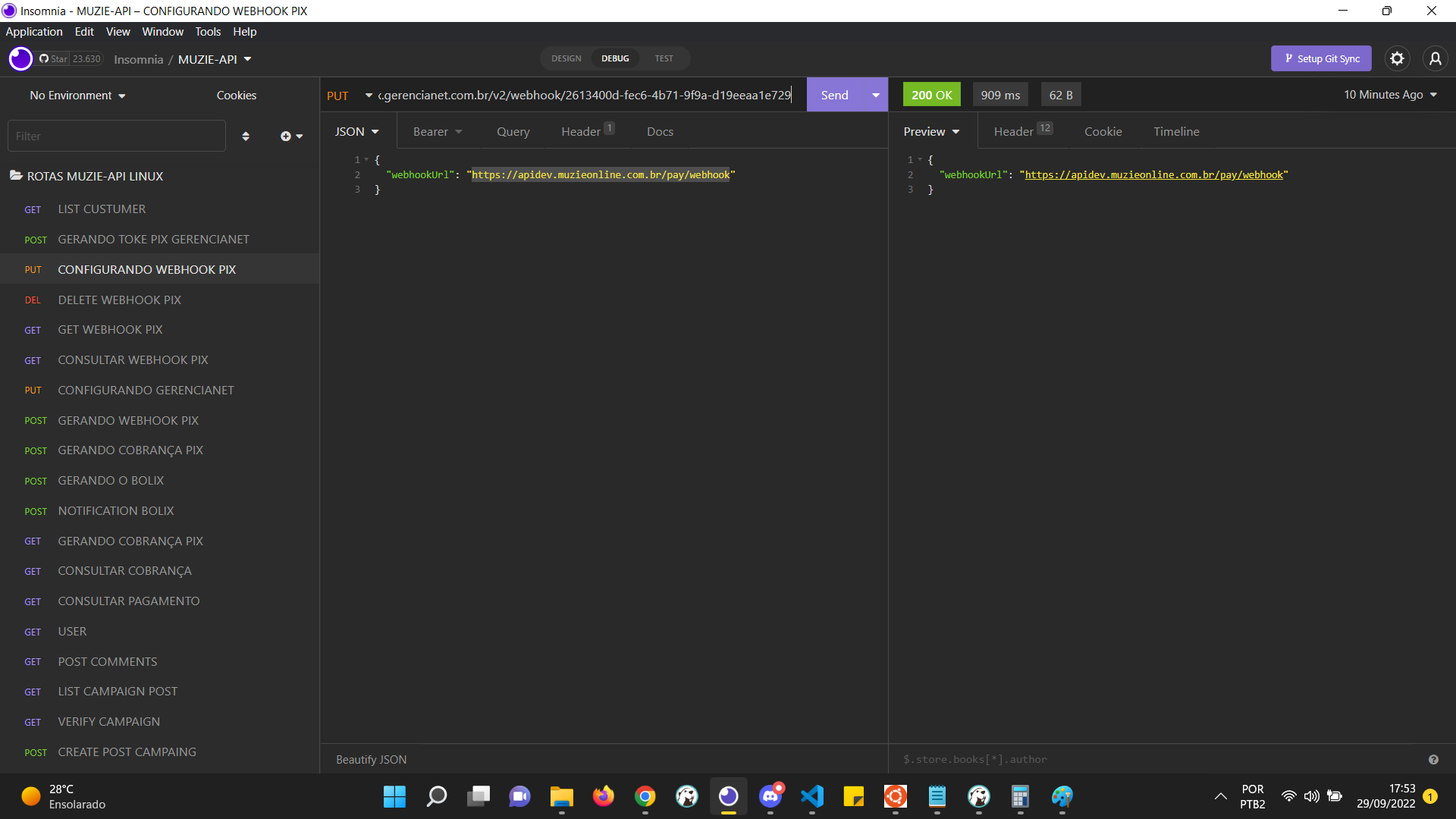Select the request Header tab

click(x=588, y=131)
